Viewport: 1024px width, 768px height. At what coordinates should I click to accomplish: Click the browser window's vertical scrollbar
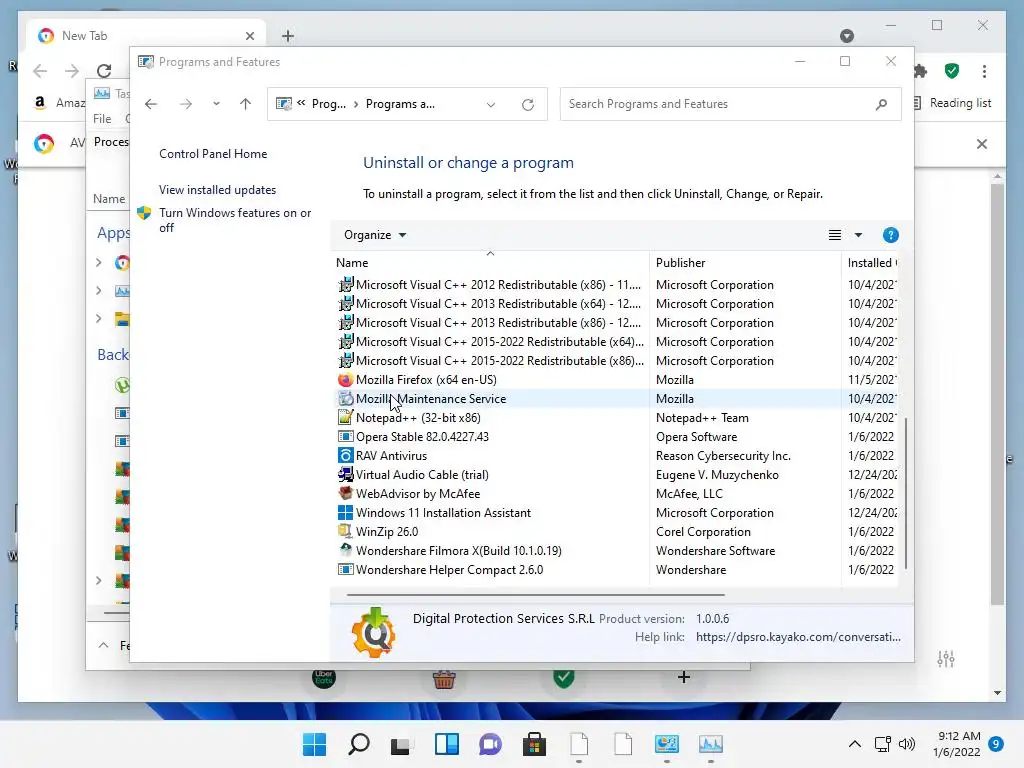997,394
